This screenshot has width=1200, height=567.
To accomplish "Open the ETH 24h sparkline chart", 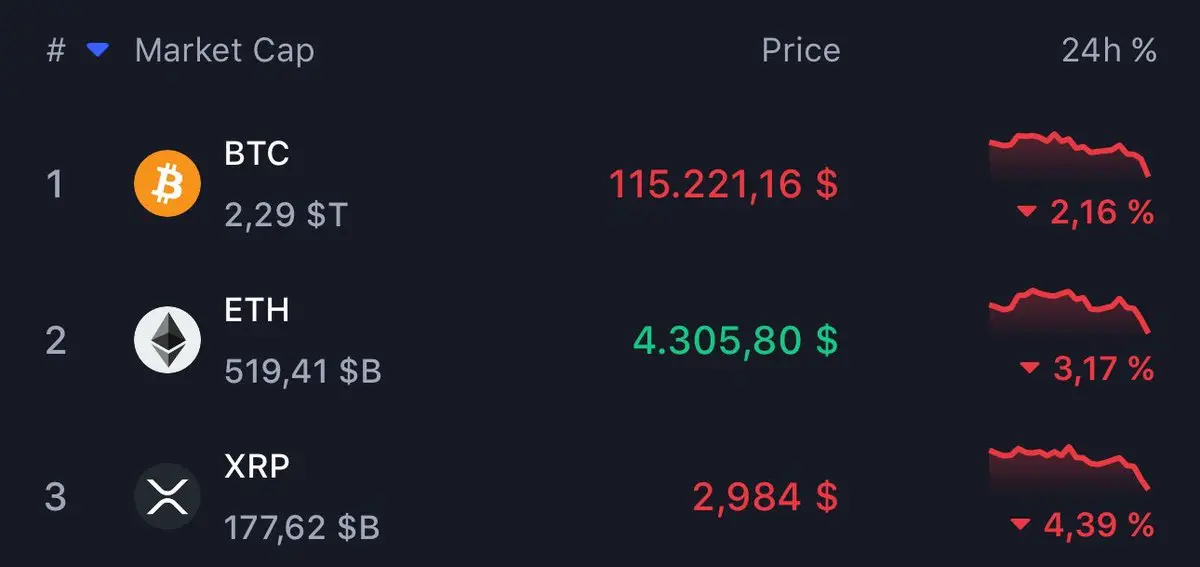I will (1070, 311).
